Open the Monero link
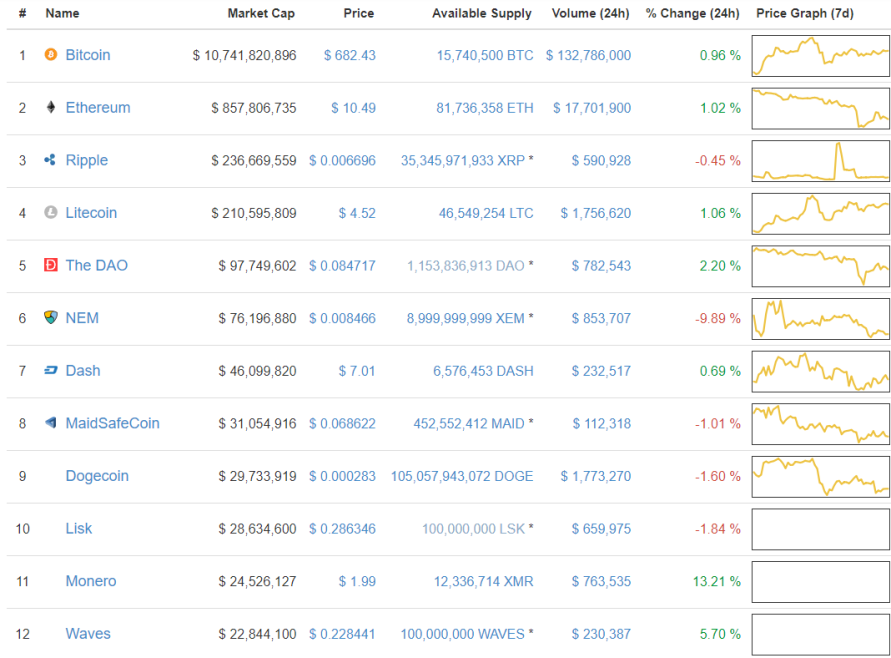Screen dimensions: 891x658 (x=91, y=581)
